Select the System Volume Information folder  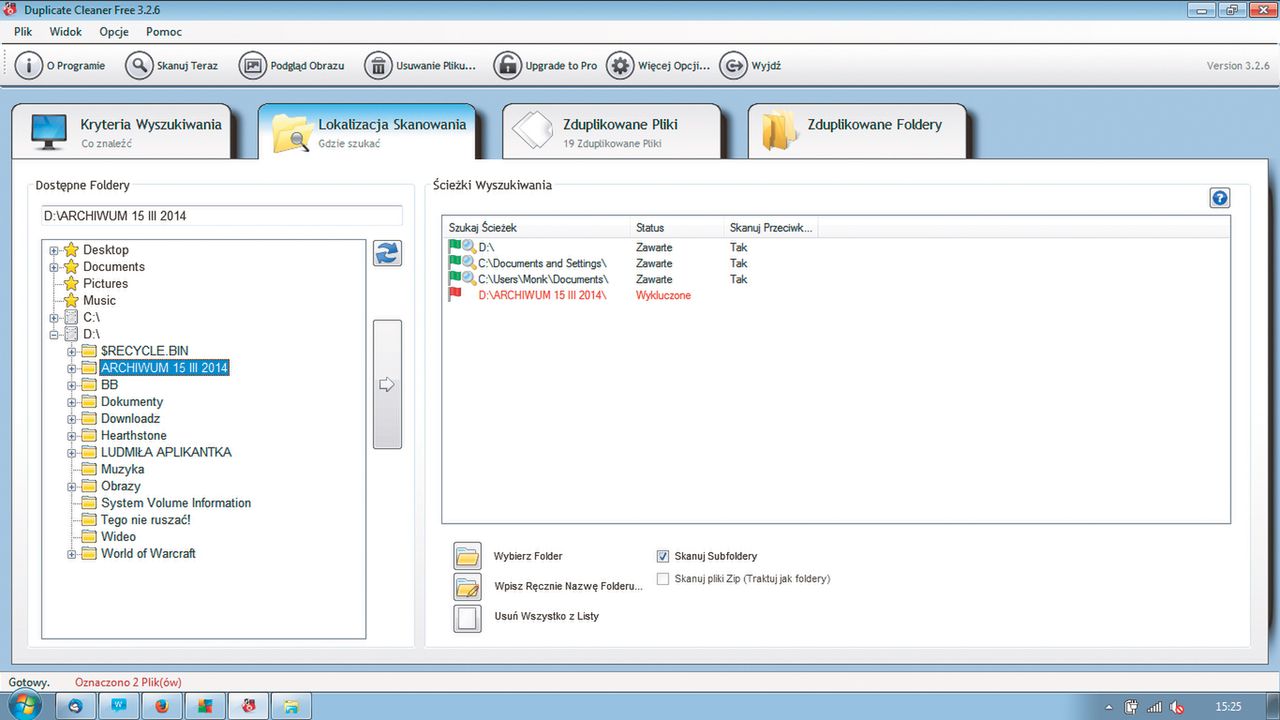(176, 503)
